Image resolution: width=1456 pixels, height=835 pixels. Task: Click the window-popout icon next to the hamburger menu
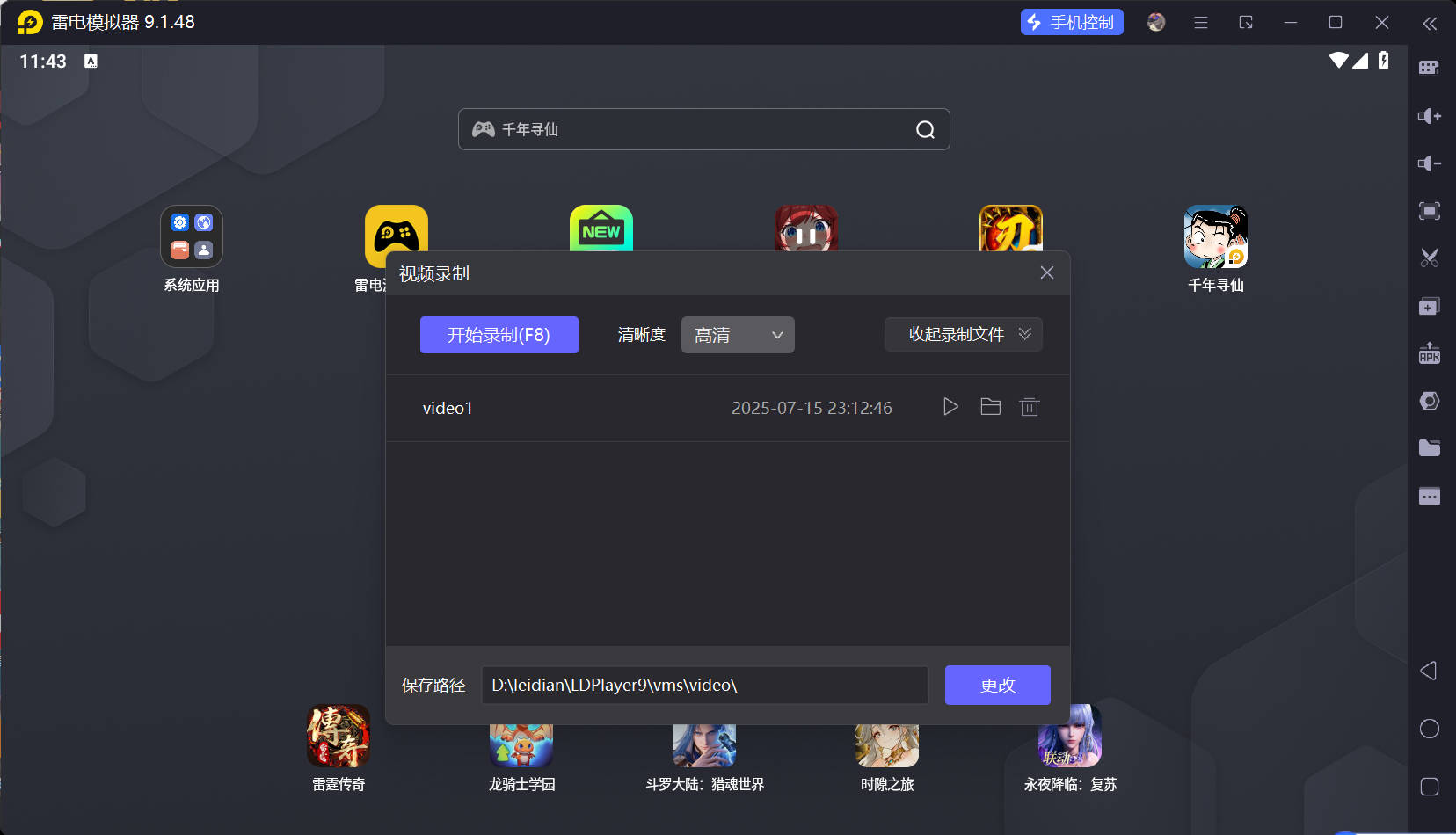coord(1246,22)
